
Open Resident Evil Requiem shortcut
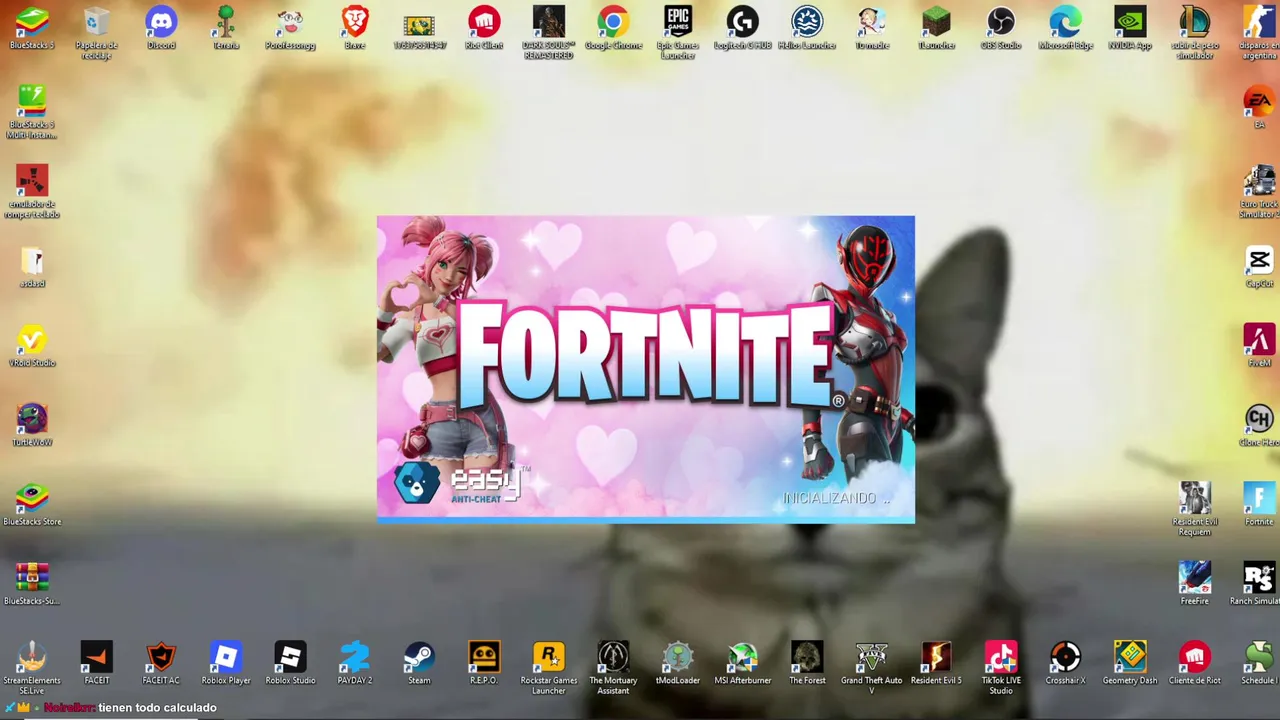[1195, 509]
